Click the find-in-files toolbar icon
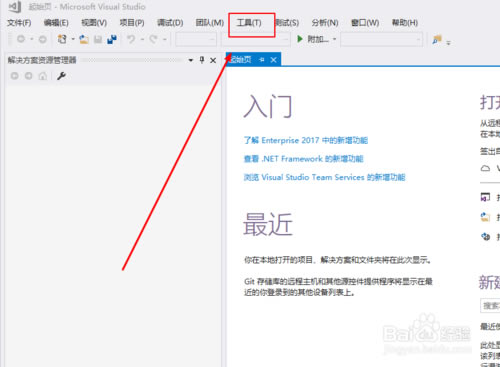 click(x=437, y=40)
